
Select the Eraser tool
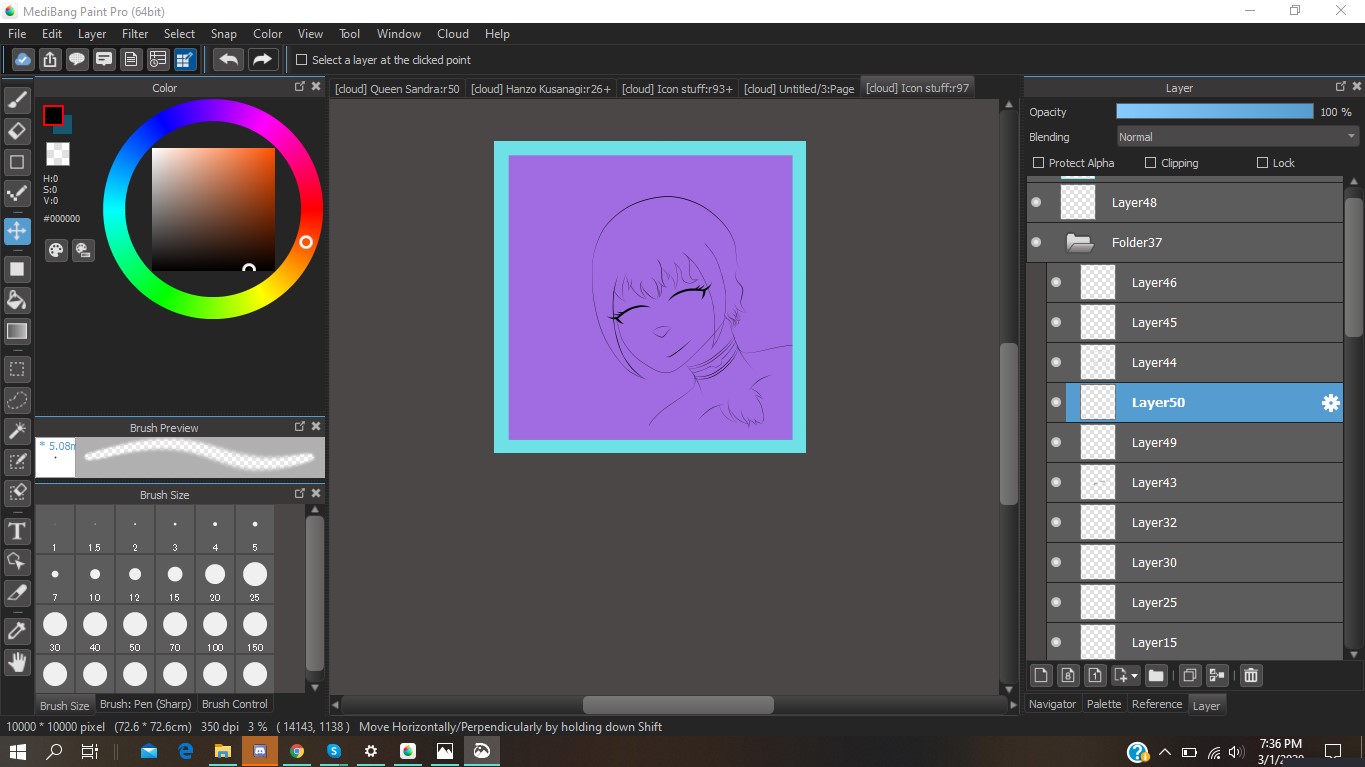[17, 131]
